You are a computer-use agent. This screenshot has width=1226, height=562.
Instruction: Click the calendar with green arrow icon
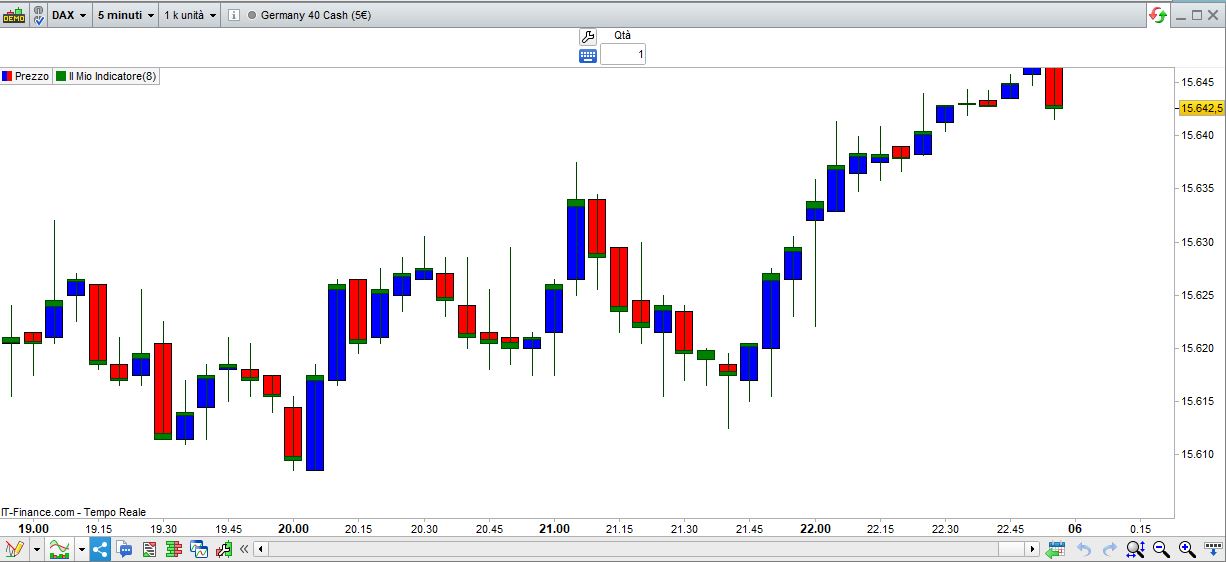tap(1056, 549)
